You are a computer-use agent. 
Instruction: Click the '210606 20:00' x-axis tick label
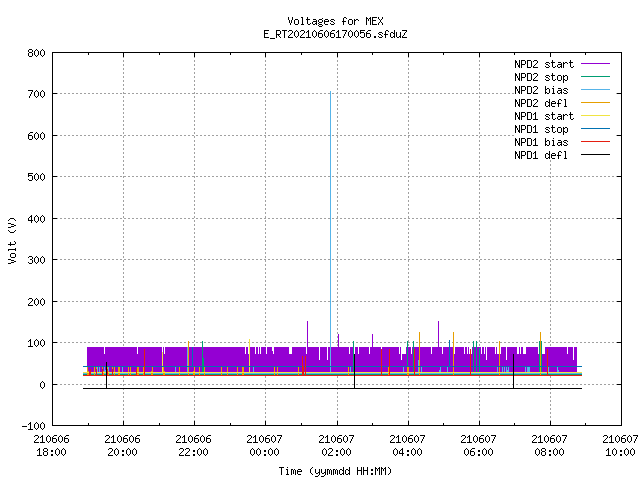pos(122,446)
